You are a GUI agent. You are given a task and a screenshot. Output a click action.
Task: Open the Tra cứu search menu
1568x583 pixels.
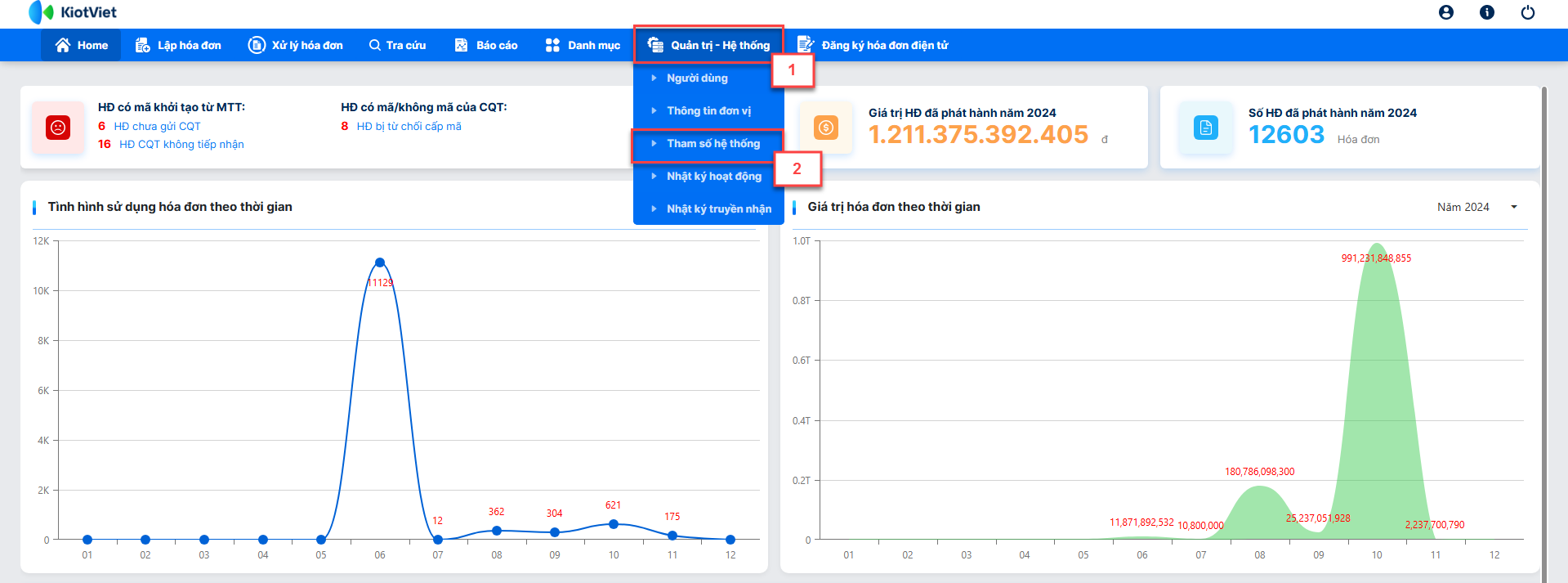point(397,45)
